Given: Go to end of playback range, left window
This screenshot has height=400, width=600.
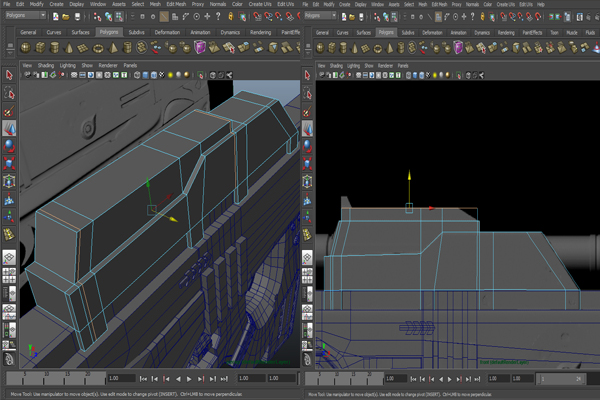Looking at the screenshot, I should [x=224, y=379].
